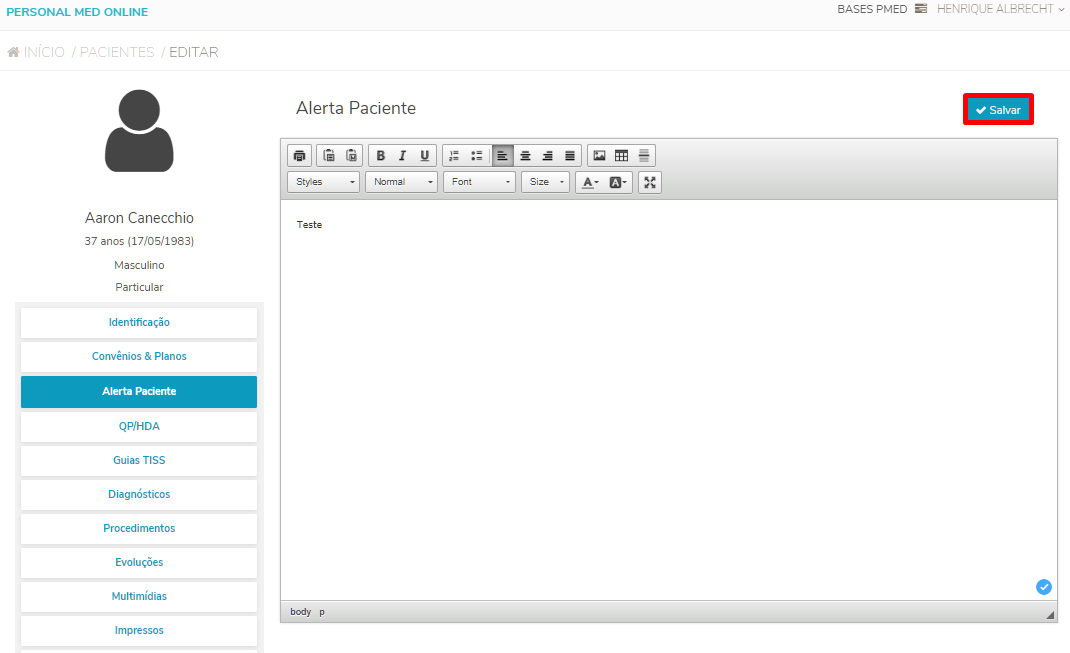Open the Guias TISS section

tap(139, 461)
